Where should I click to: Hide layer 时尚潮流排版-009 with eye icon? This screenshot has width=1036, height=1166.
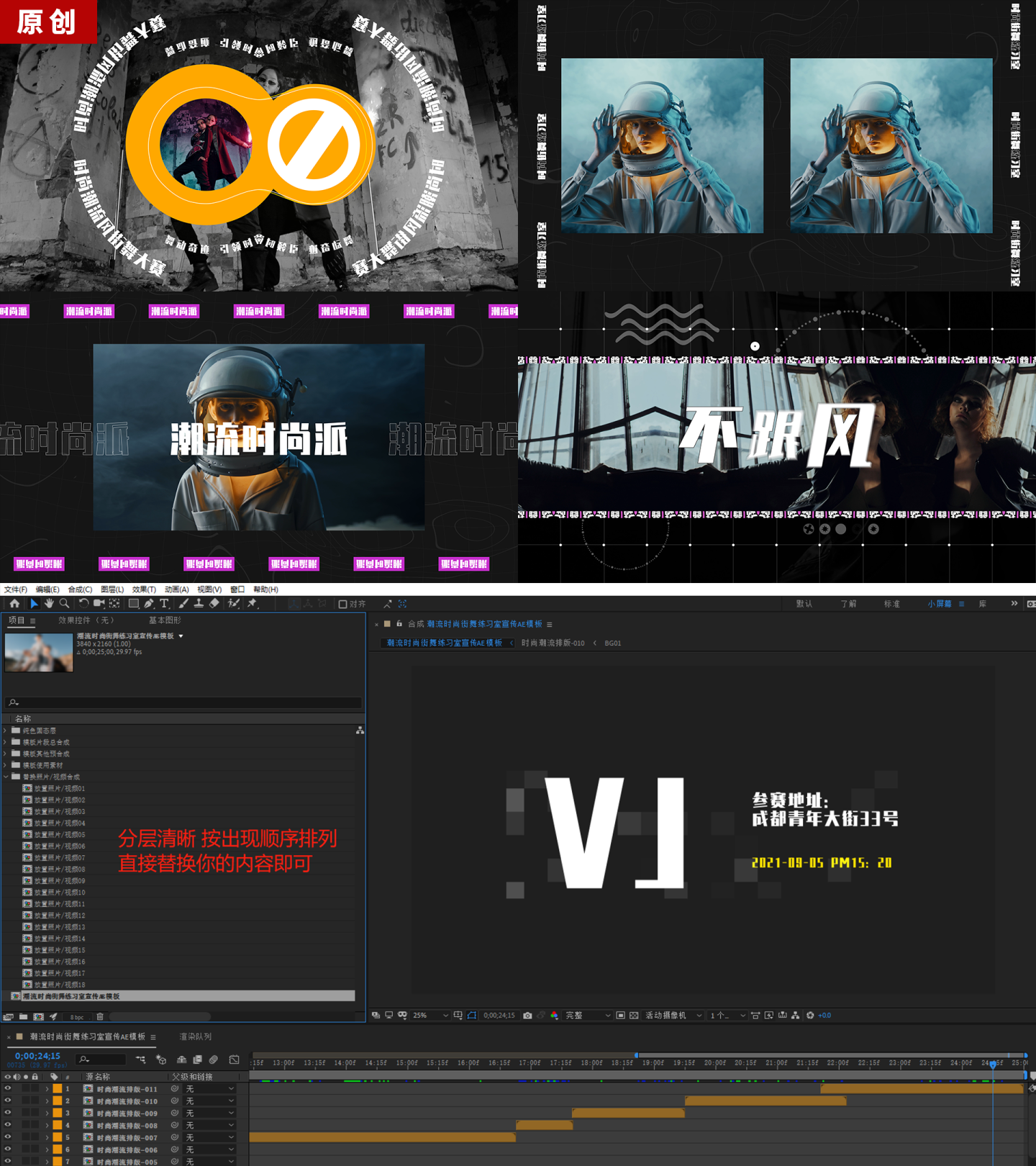coord(8,1113)
